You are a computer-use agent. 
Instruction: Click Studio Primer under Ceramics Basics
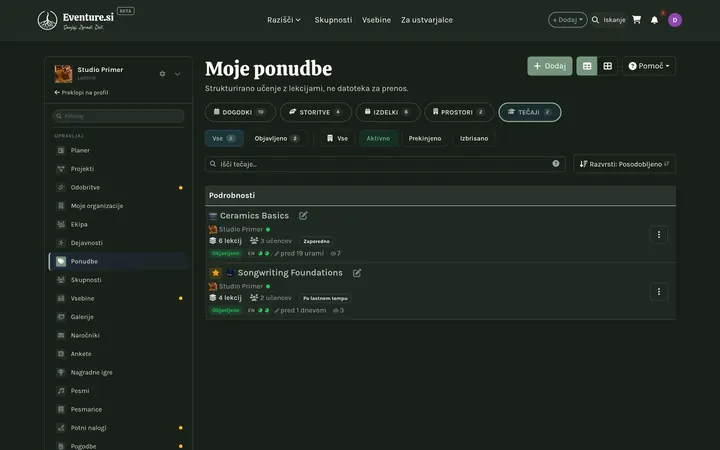(241, 229)
